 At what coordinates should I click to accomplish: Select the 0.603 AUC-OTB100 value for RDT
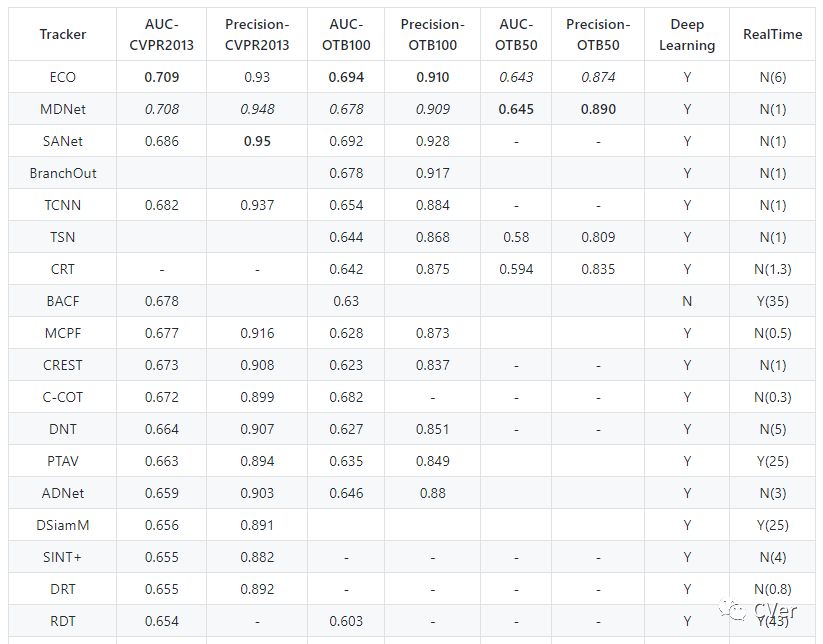click(x=347, y=621)
